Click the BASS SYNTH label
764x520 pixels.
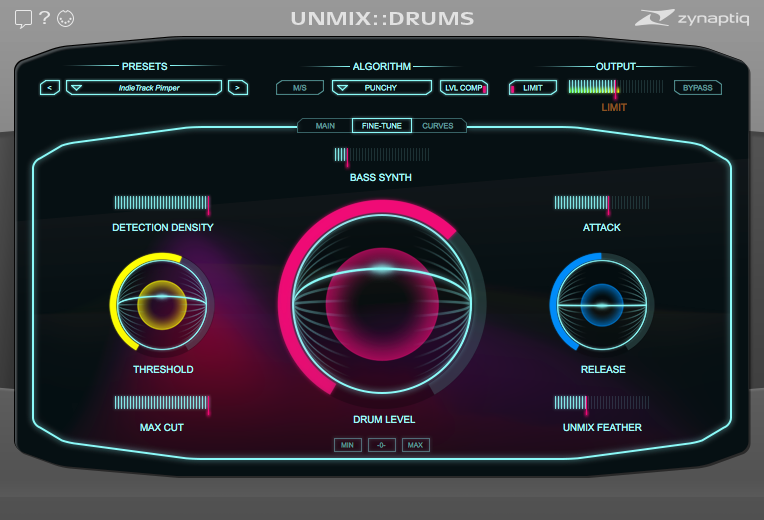(381, 177)
